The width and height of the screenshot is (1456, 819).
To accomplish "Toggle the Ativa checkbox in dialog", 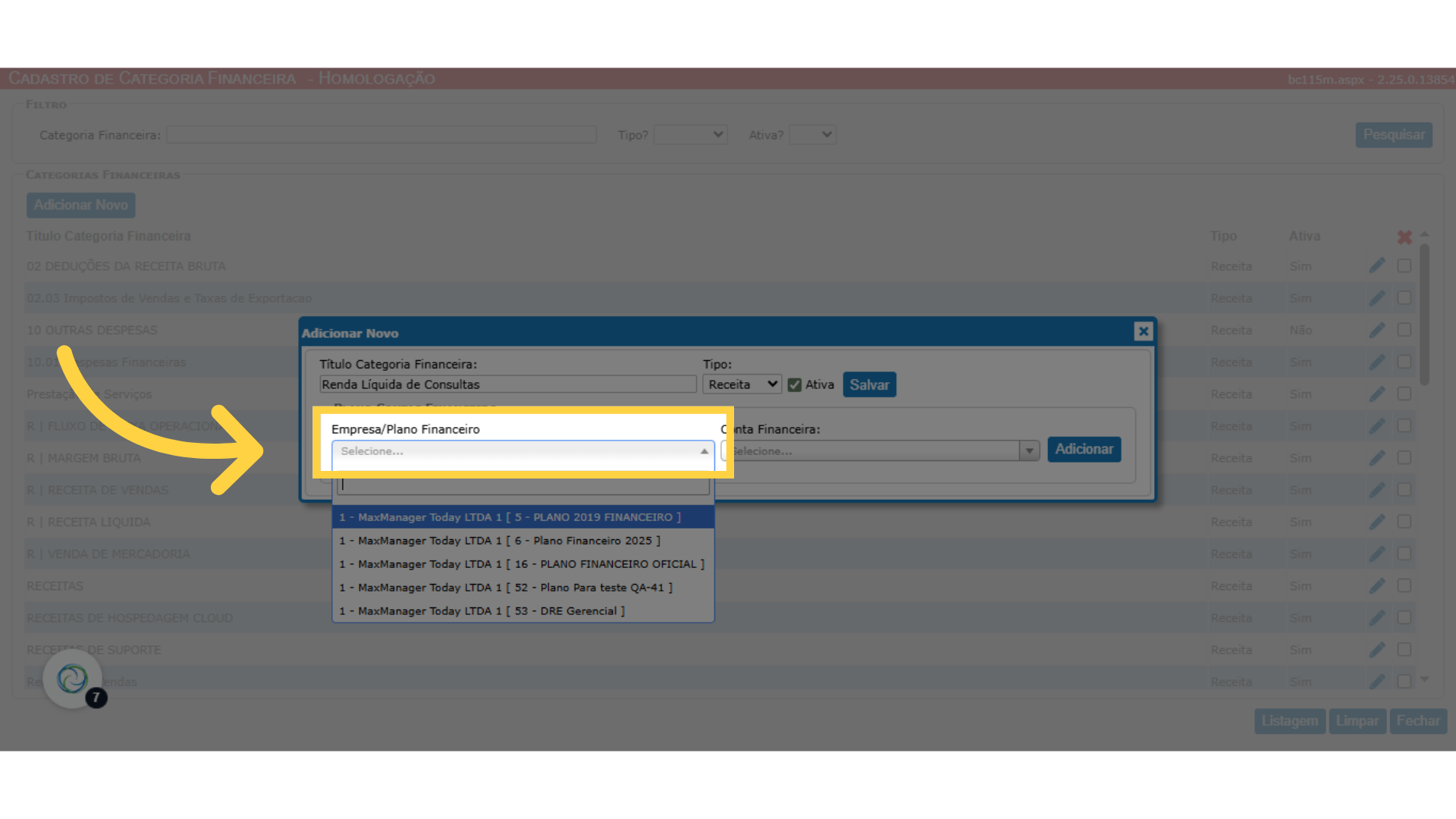I will click(x=795, y=384).
